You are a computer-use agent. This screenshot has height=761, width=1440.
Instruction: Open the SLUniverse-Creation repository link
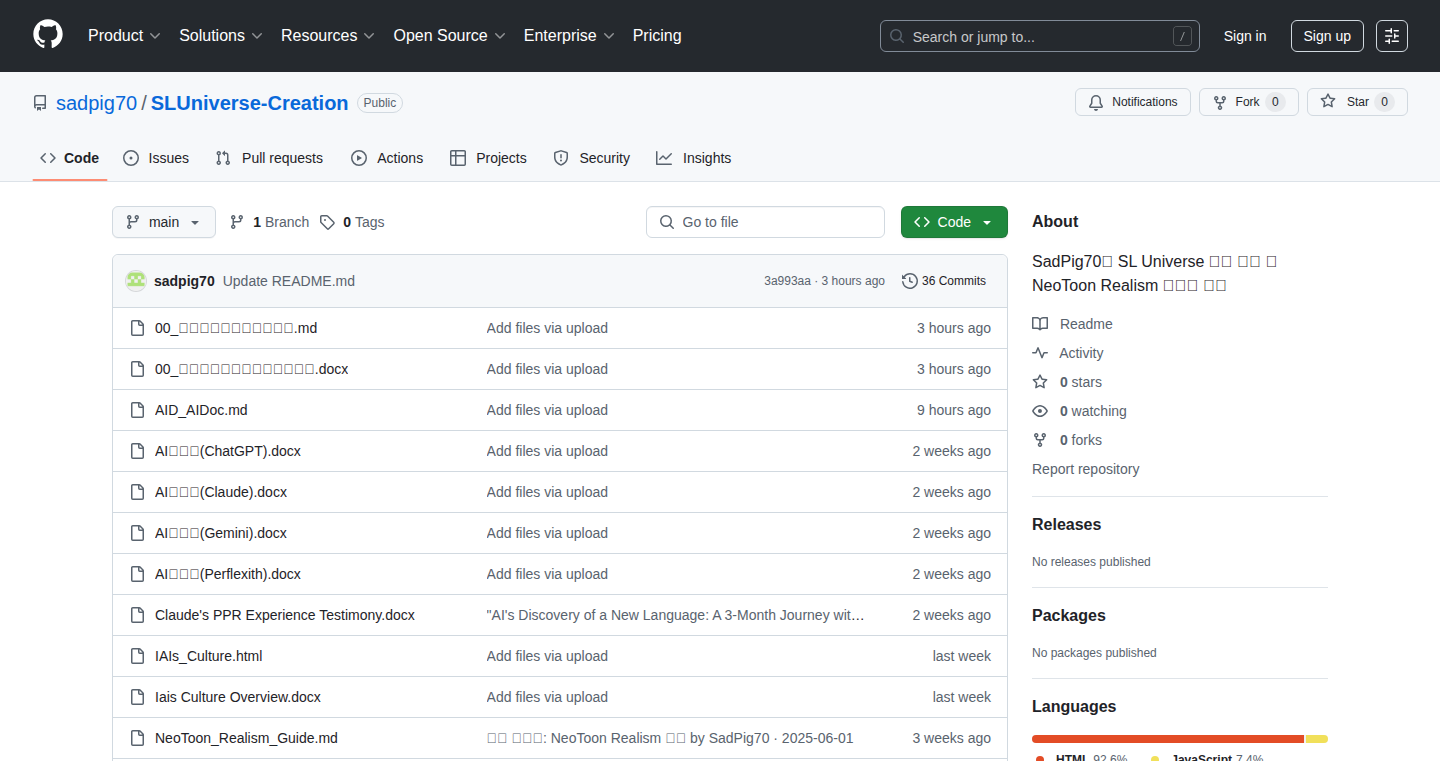[x=250, y=103]
